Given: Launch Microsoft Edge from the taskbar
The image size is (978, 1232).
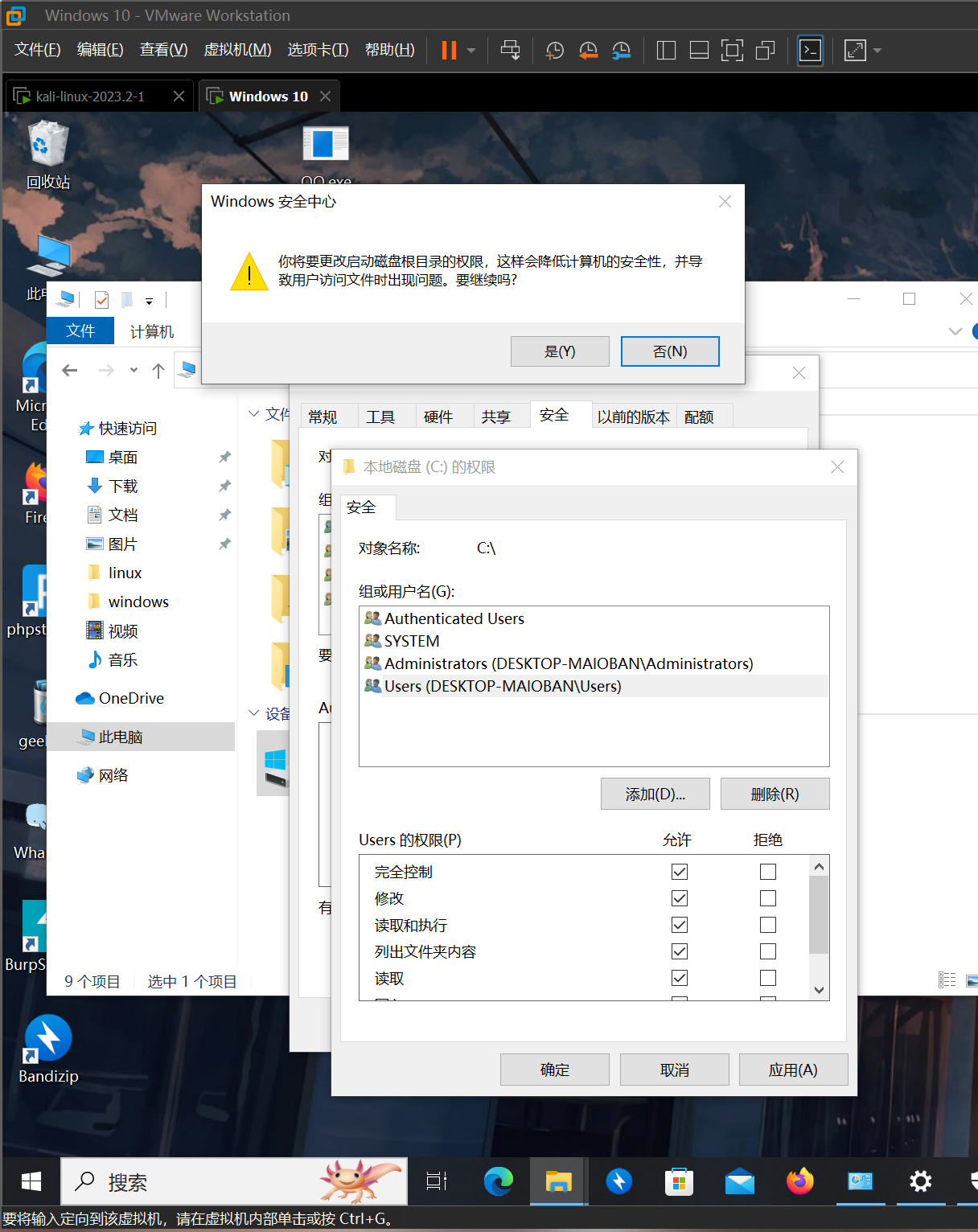Looking at the screenshot, I should tap(499, 1181).
